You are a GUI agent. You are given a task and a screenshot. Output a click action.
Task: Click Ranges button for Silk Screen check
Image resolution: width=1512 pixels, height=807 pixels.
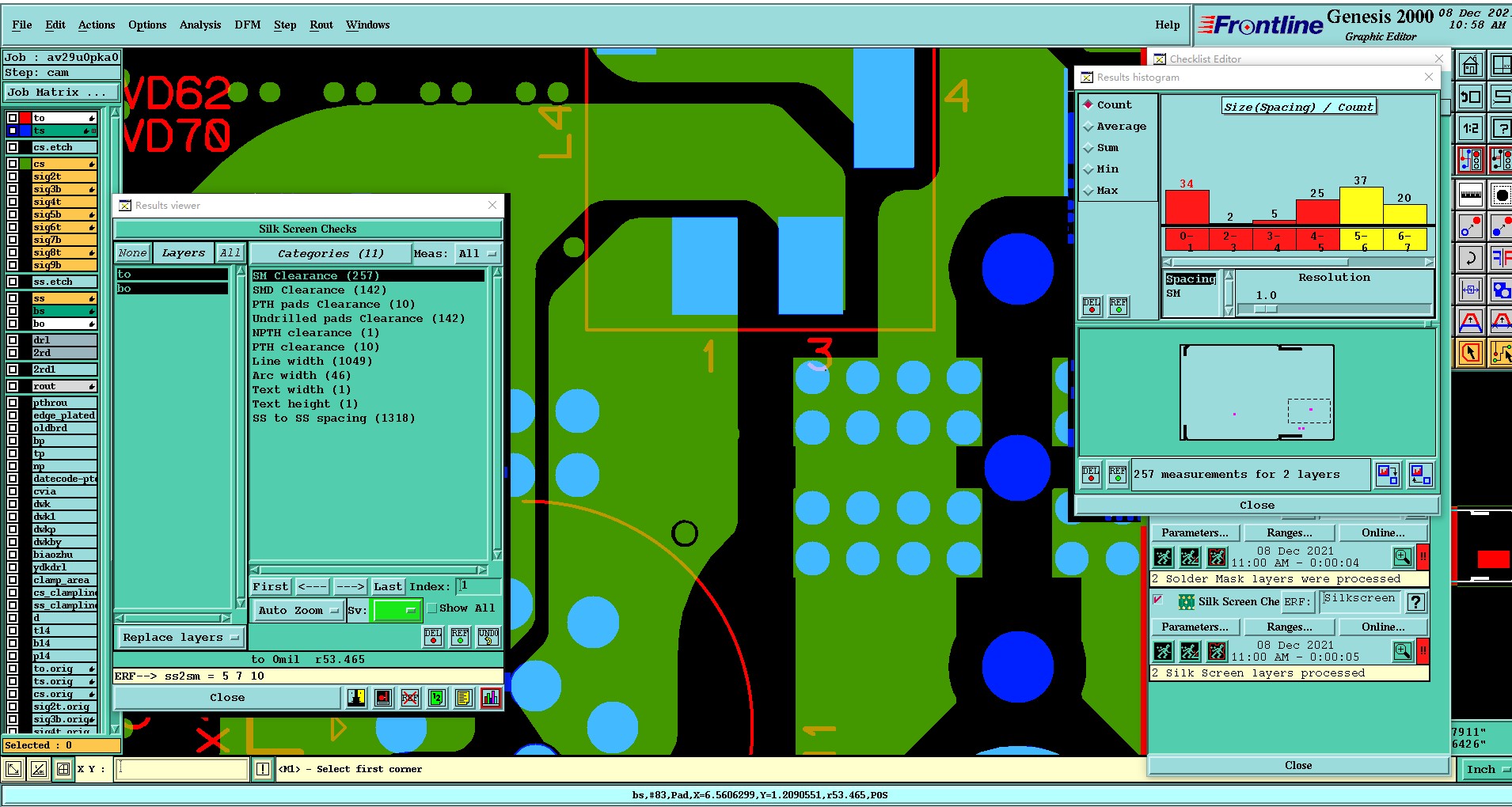(x=1290, y=627)
